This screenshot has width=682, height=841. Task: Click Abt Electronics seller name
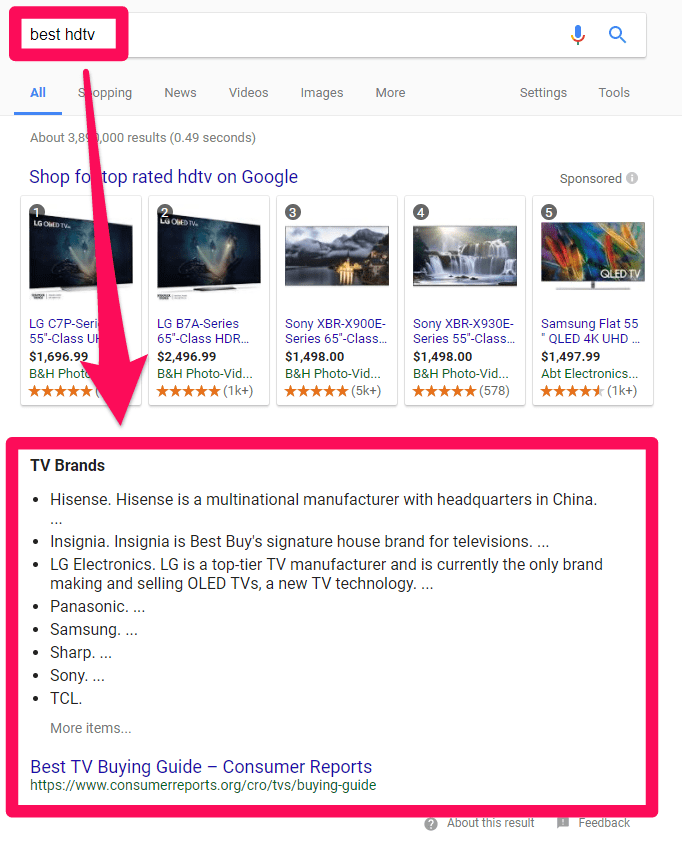point(589,373)
